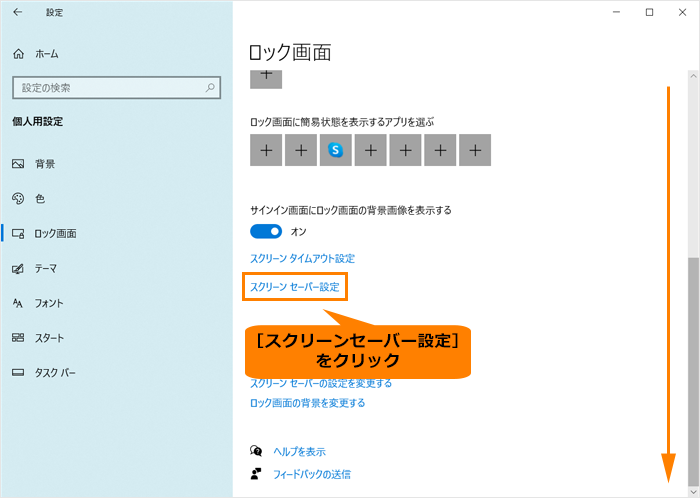
Task: Open テーマ settings from the brush icon
Action: (18, 269)
